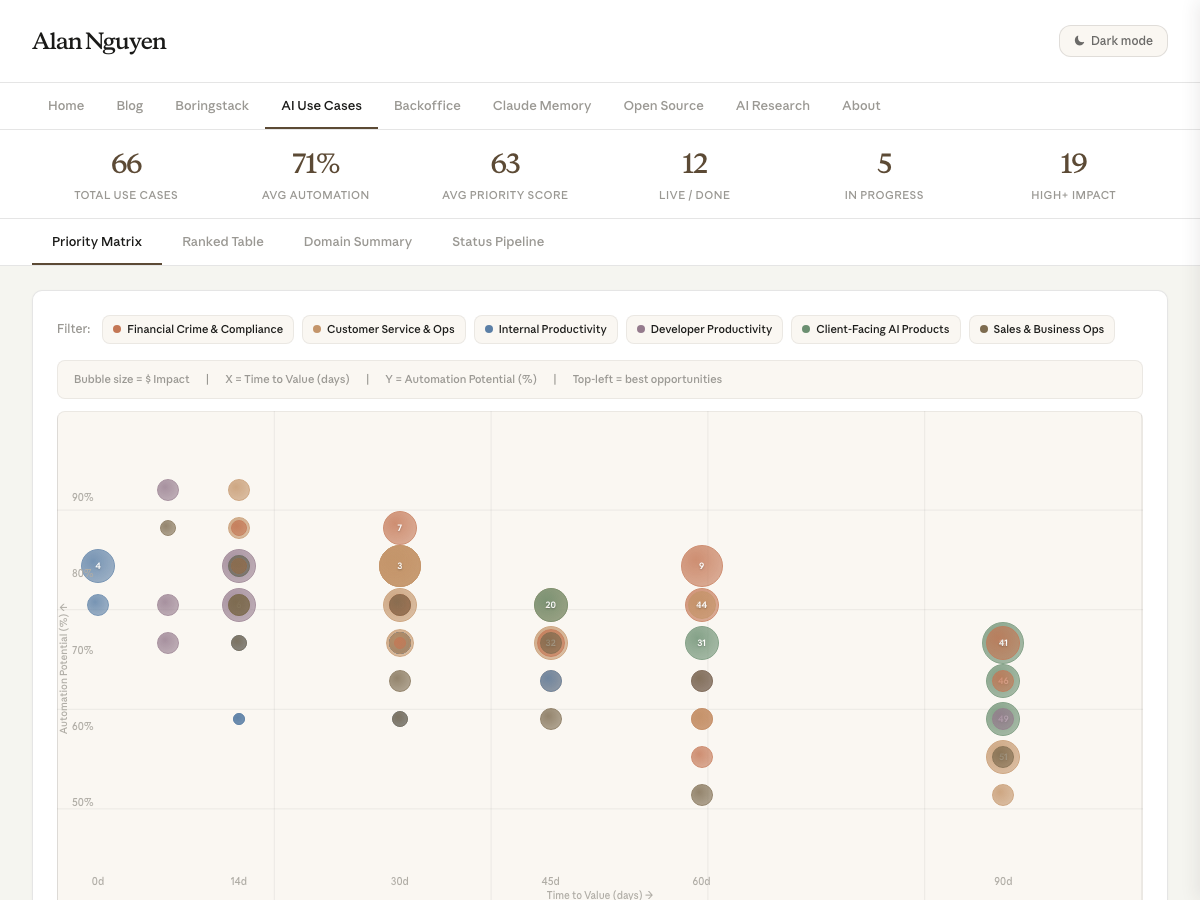
Task: Select the Priority Matrix tab
Action: point(97,241)
